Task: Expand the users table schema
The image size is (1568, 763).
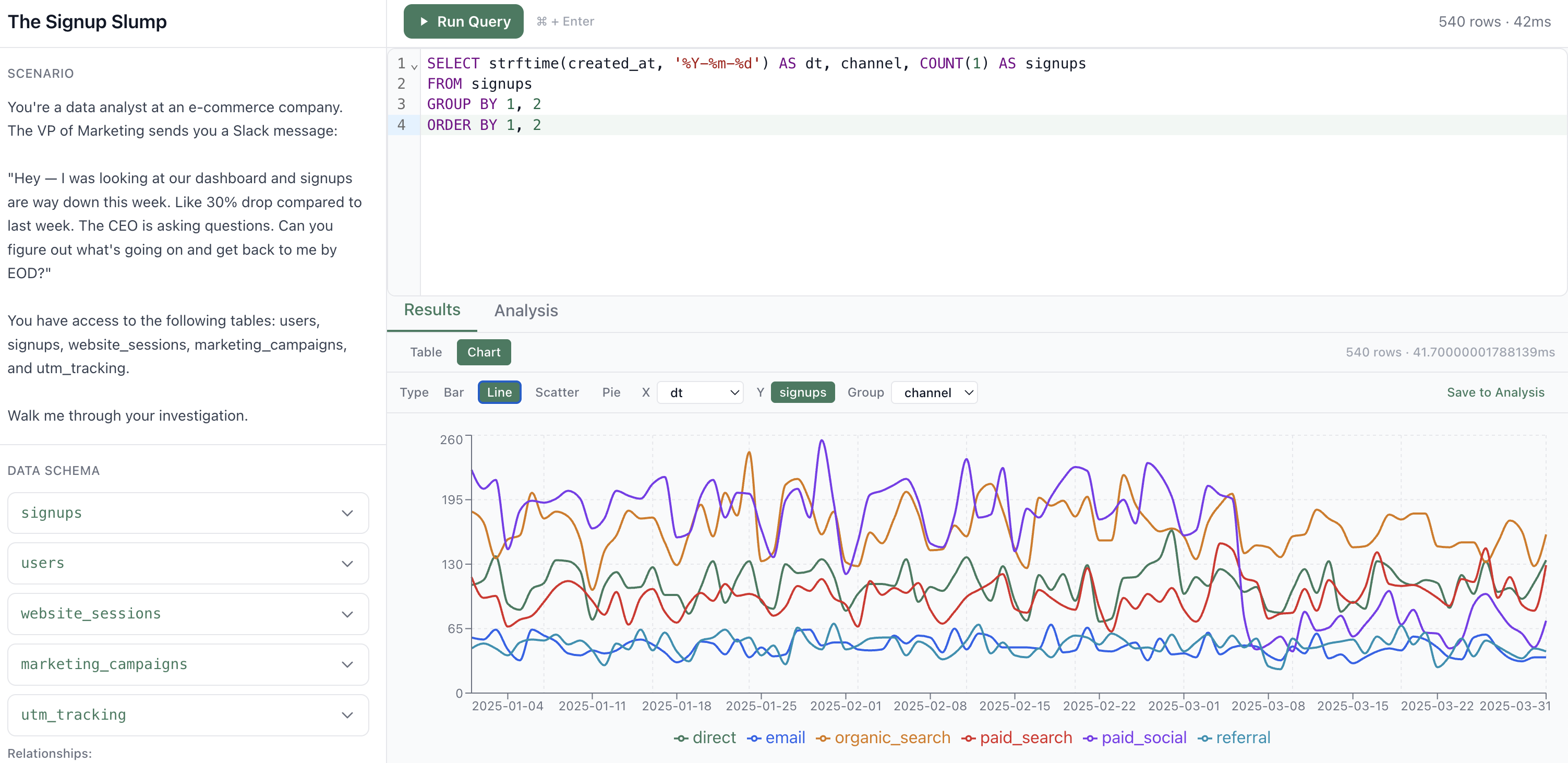Action: 187,563
